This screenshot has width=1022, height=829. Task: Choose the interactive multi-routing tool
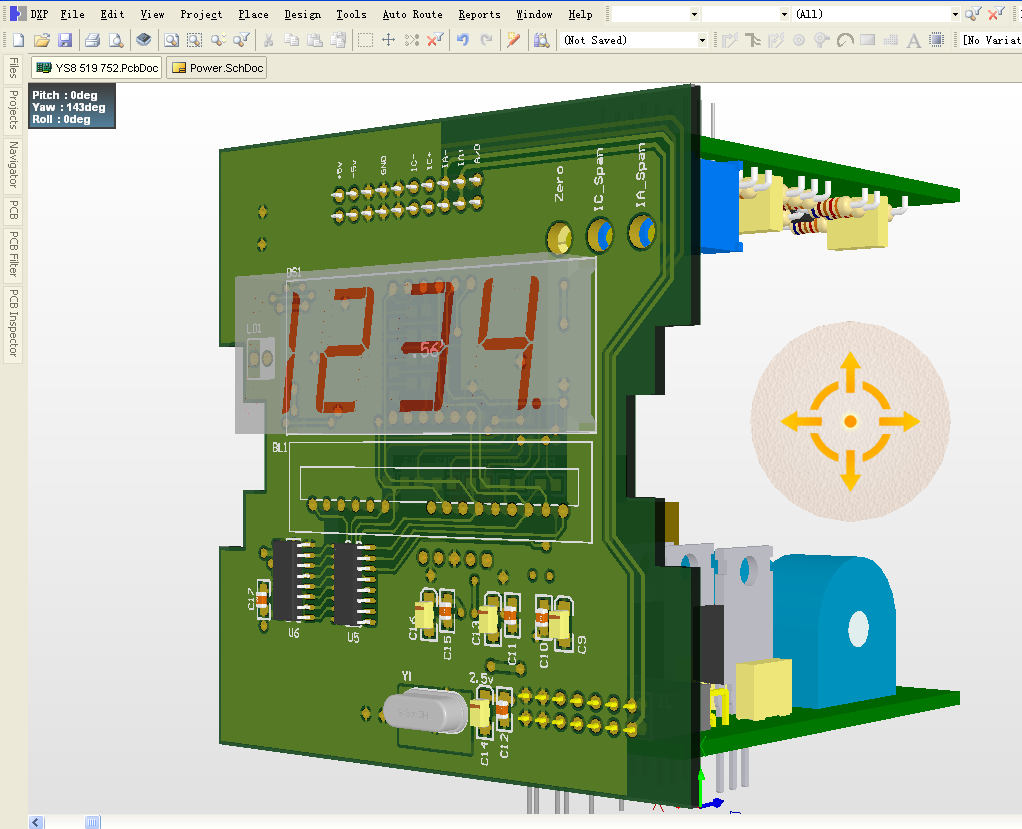753,40
